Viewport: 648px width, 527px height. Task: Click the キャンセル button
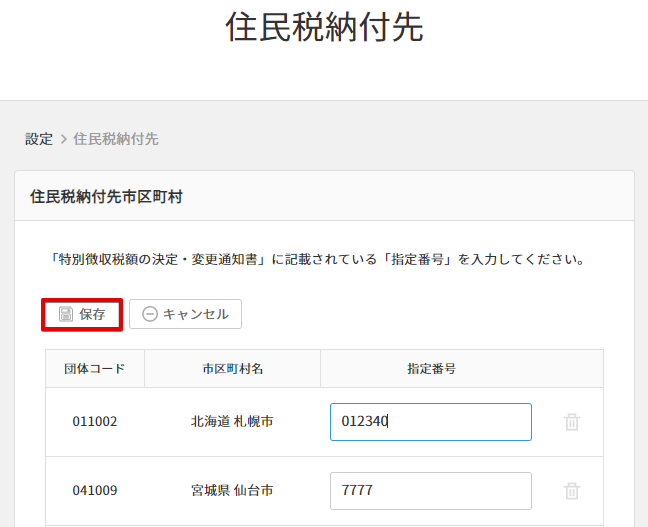(185, 314)
